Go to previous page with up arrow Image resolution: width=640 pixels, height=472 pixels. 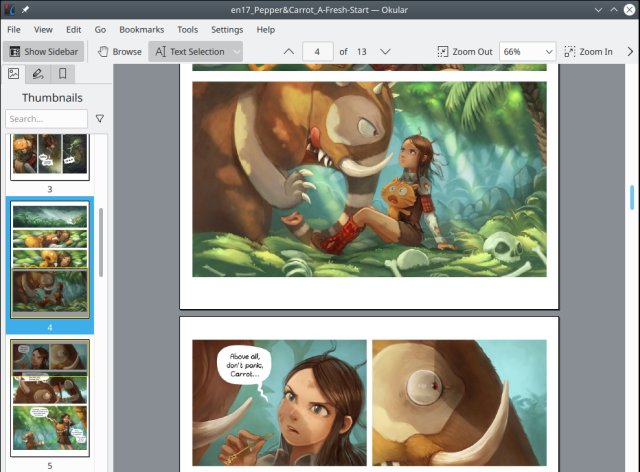[289, 52]
